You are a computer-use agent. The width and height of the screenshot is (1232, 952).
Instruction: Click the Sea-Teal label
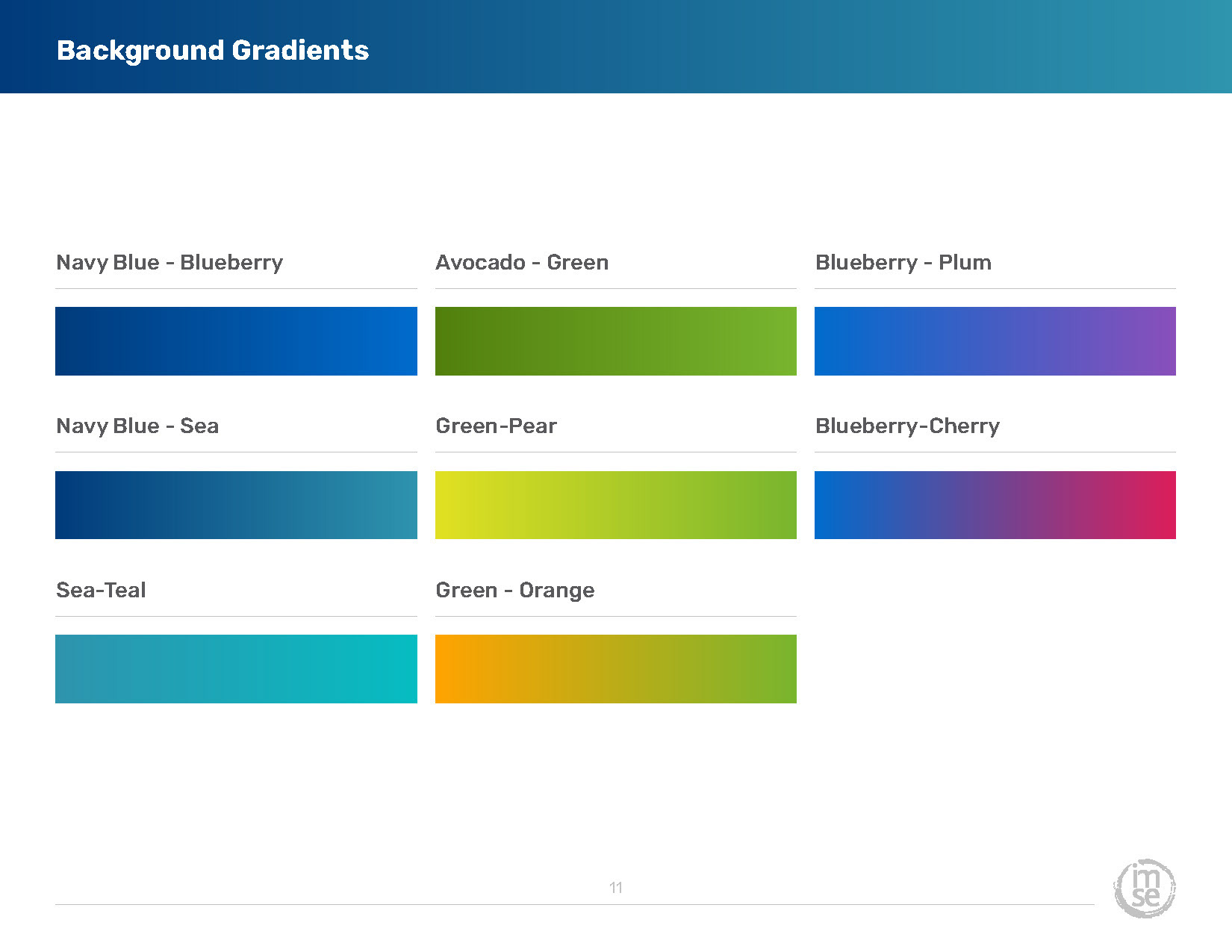101,591
